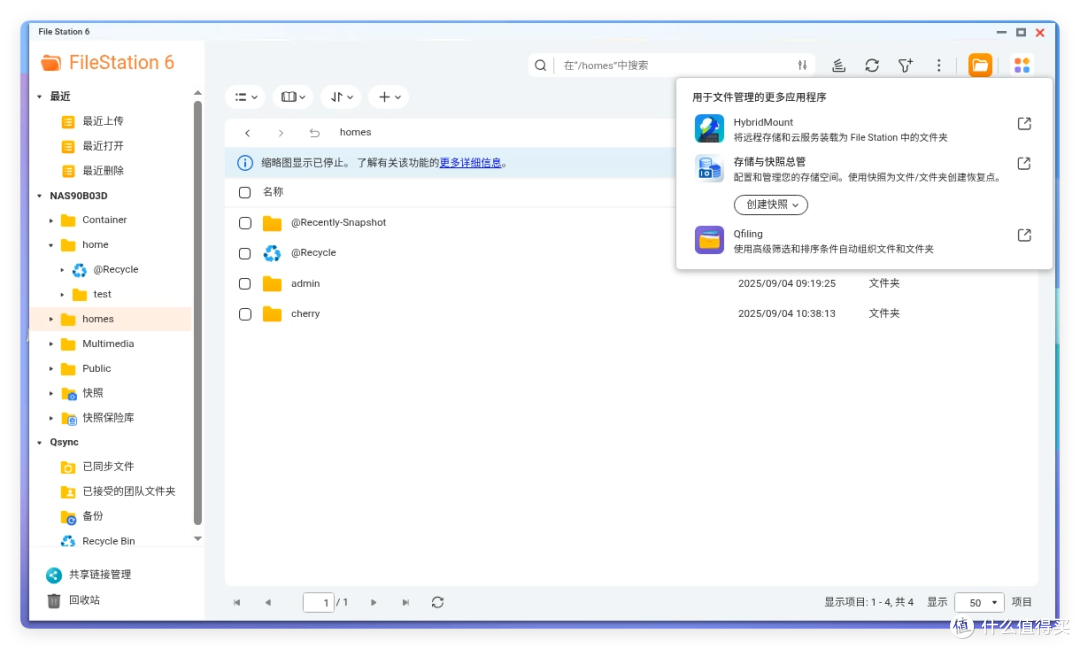This screenshot has width=1080, height=649.
Task: Refresh the file list from top toolbar
Action: click(872, 65)
